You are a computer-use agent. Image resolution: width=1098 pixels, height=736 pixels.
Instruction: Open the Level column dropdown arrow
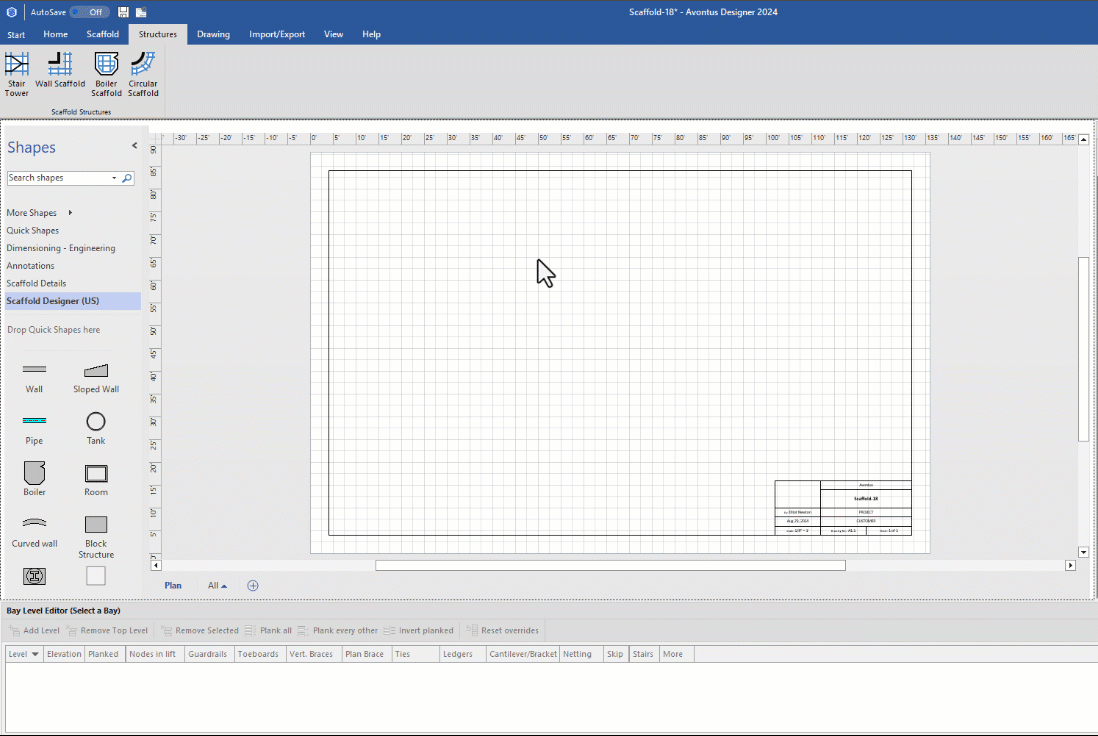(x=36, y=654)
